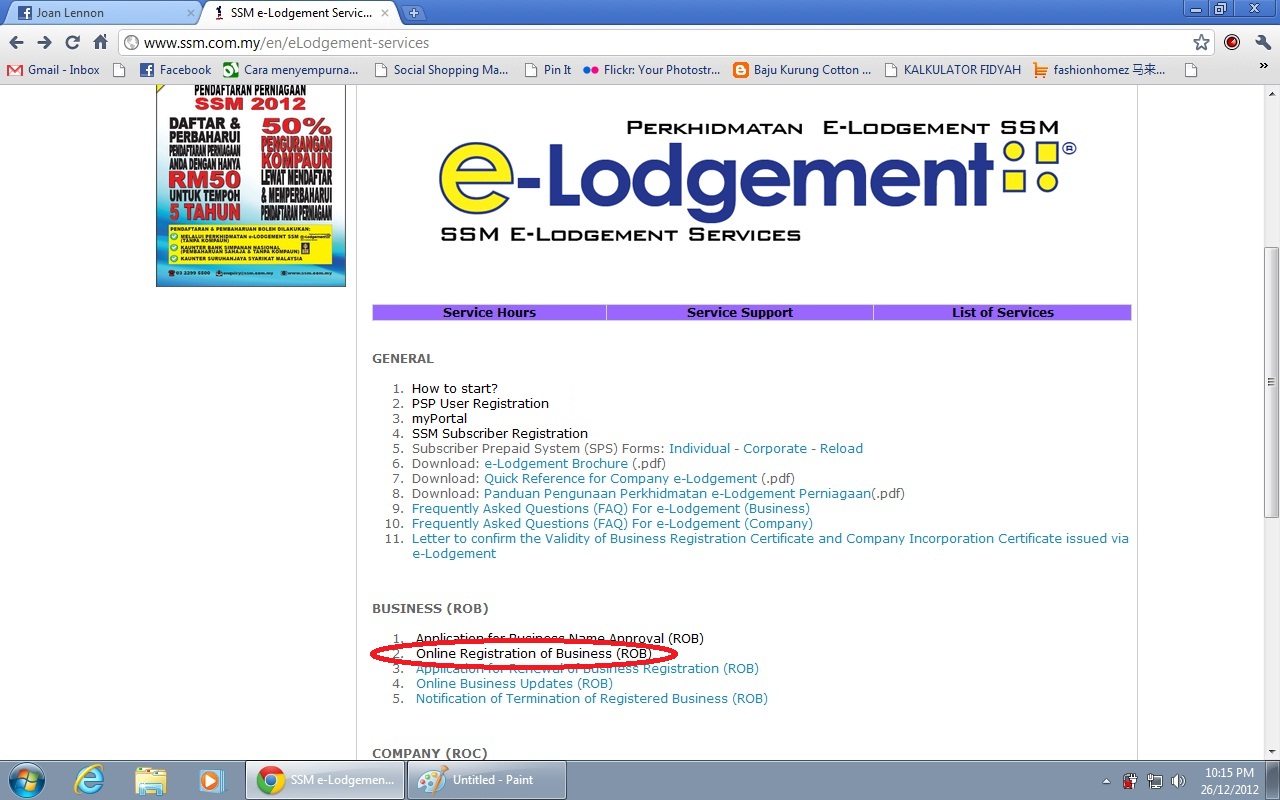The width and height of the screenshot is (1280, 800).
Task: Open the Reload SPS form link
Action: (841, 448)
